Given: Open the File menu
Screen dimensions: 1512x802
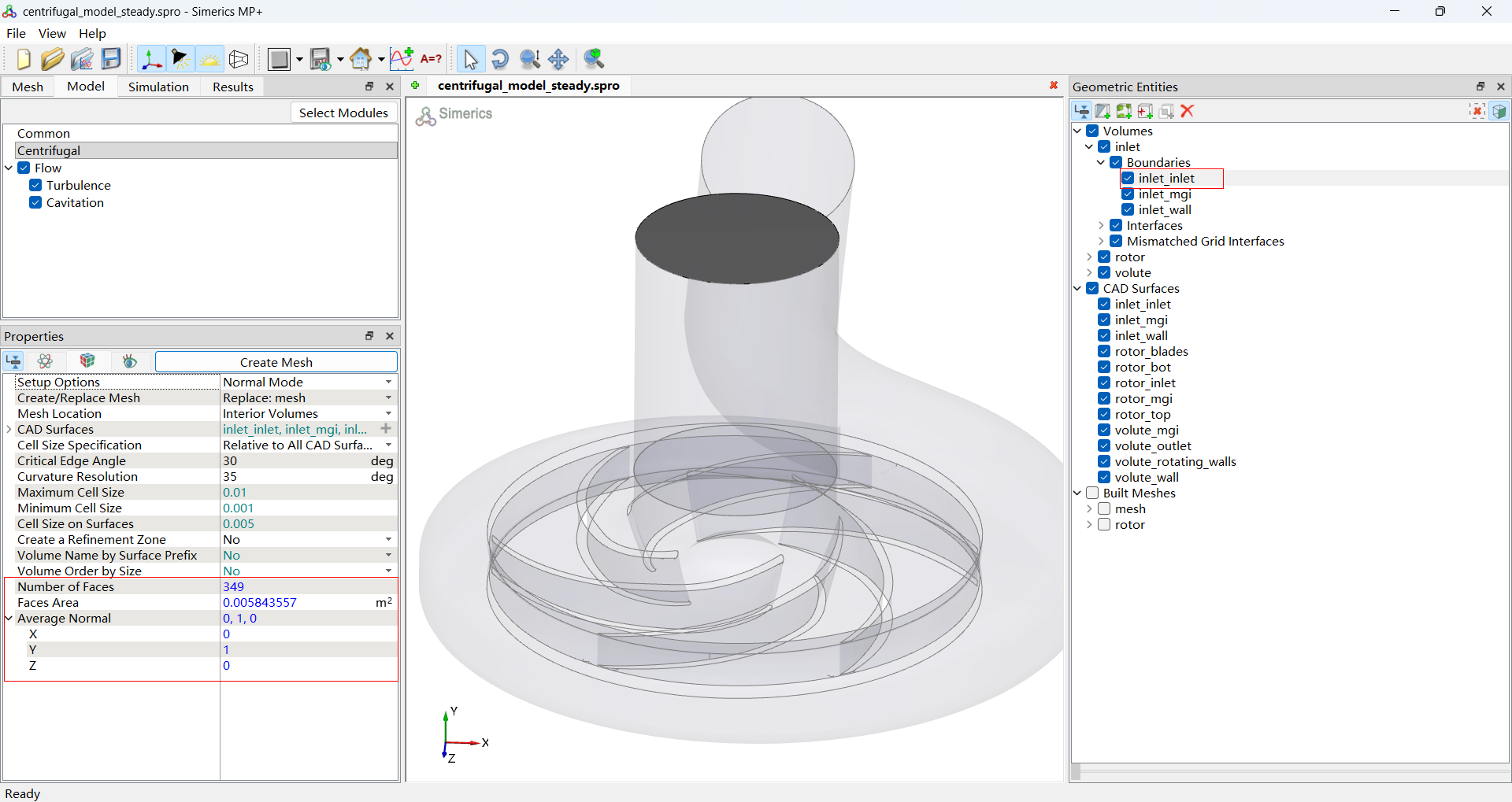Looking at the screenshot, I should 16,33.
